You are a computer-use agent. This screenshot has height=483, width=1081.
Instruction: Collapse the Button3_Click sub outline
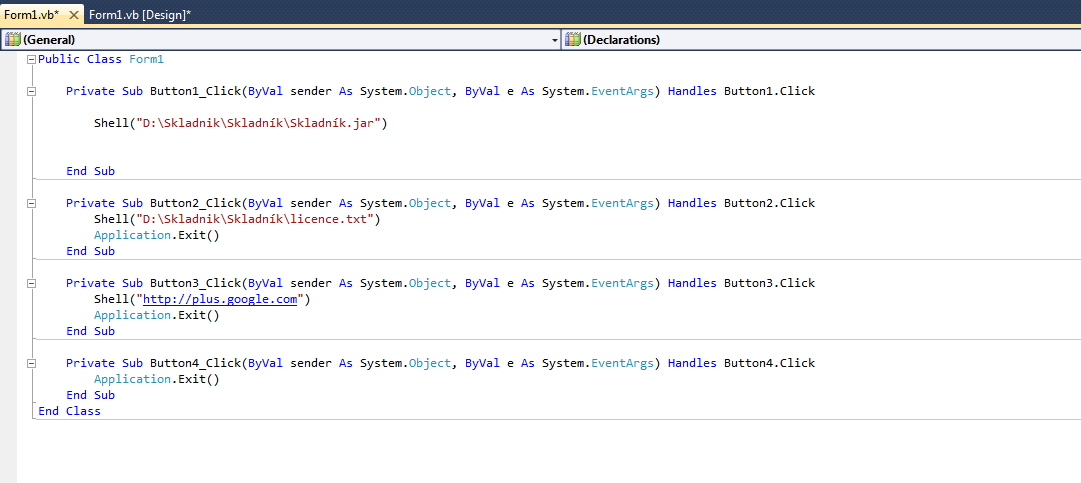tap(31, 284)
